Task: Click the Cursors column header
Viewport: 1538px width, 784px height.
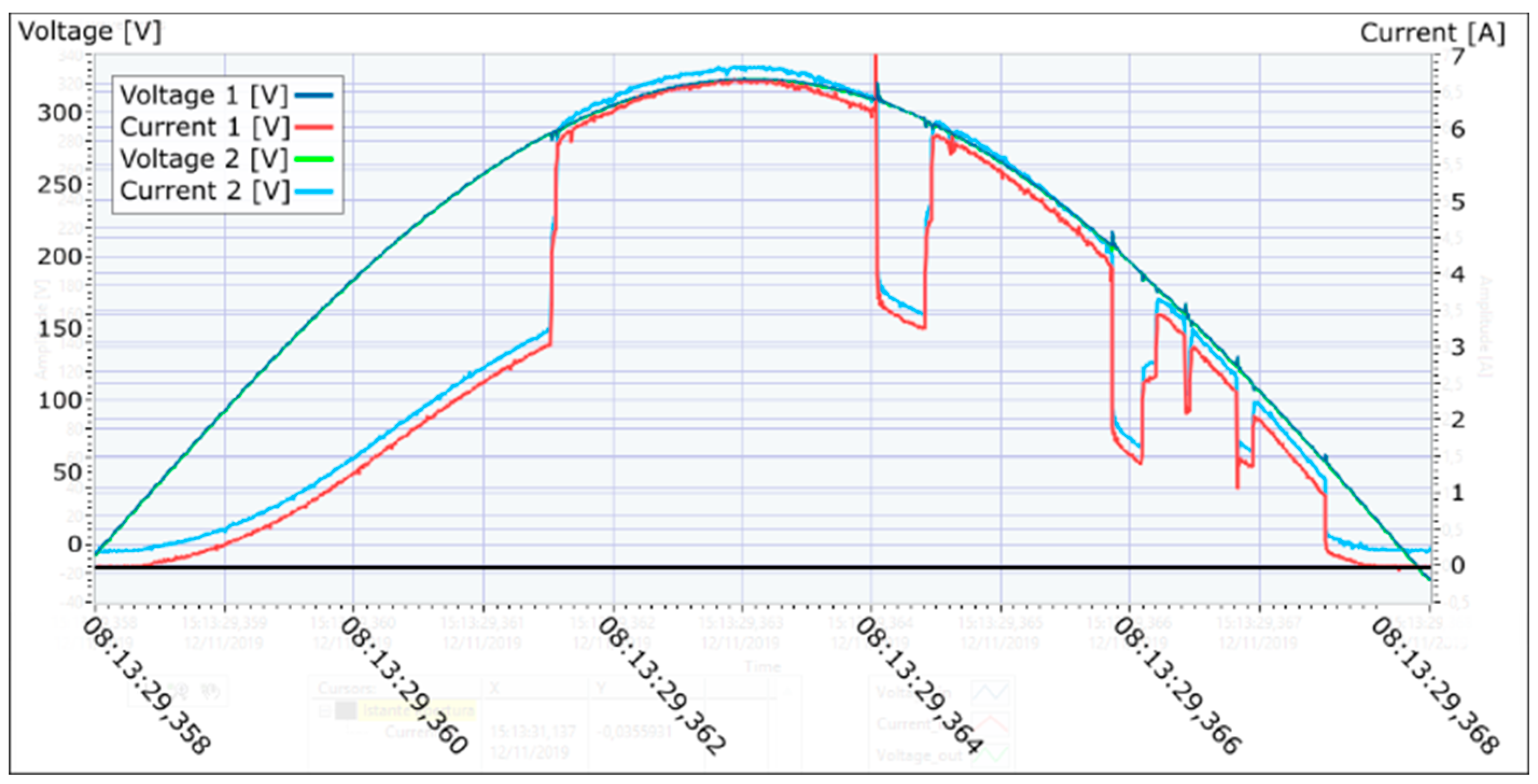Action: click(x=346, y=688)
